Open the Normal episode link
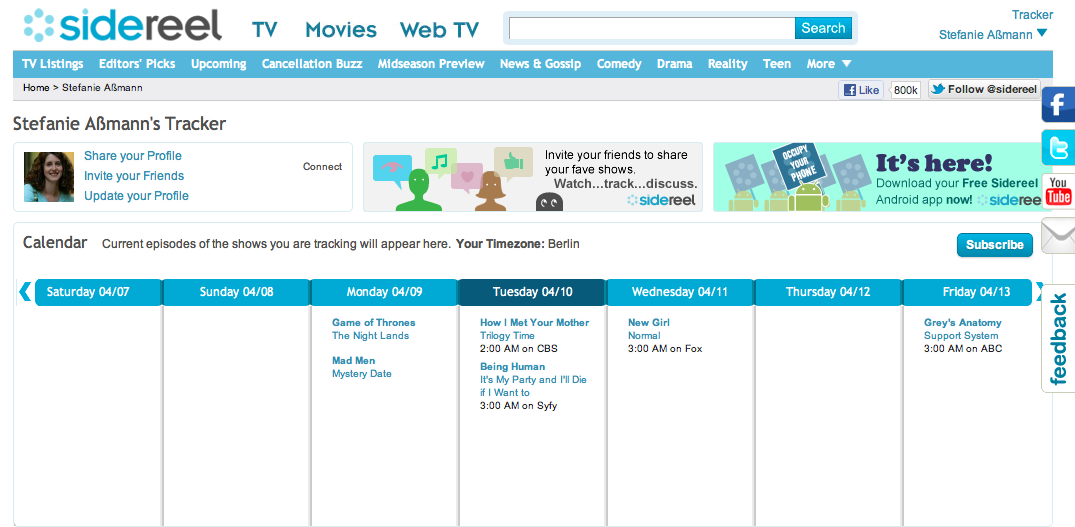 (x=644, y=335)
